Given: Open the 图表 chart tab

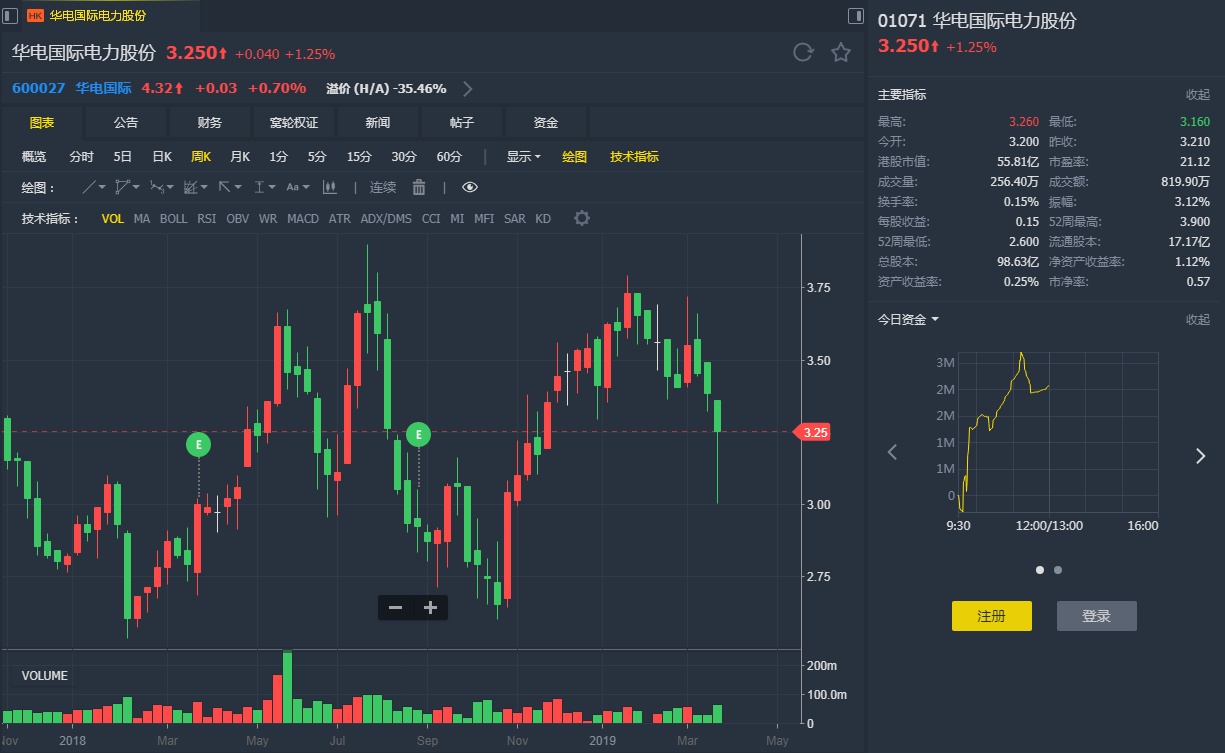Looking at the screenshot, I should [42, 122].
